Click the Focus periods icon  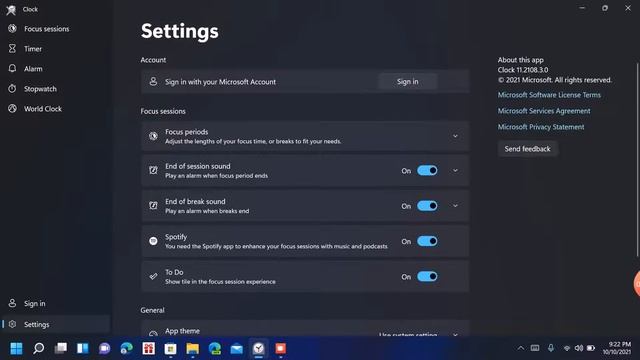pos(153,136)
